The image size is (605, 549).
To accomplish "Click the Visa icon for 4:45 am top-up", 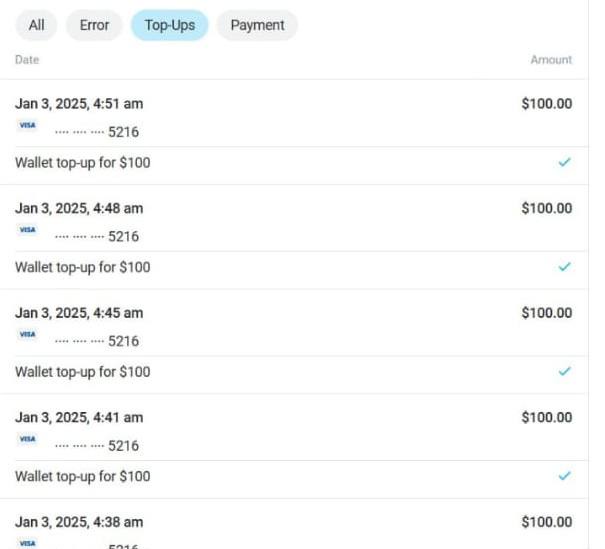I will coord(27,334).
